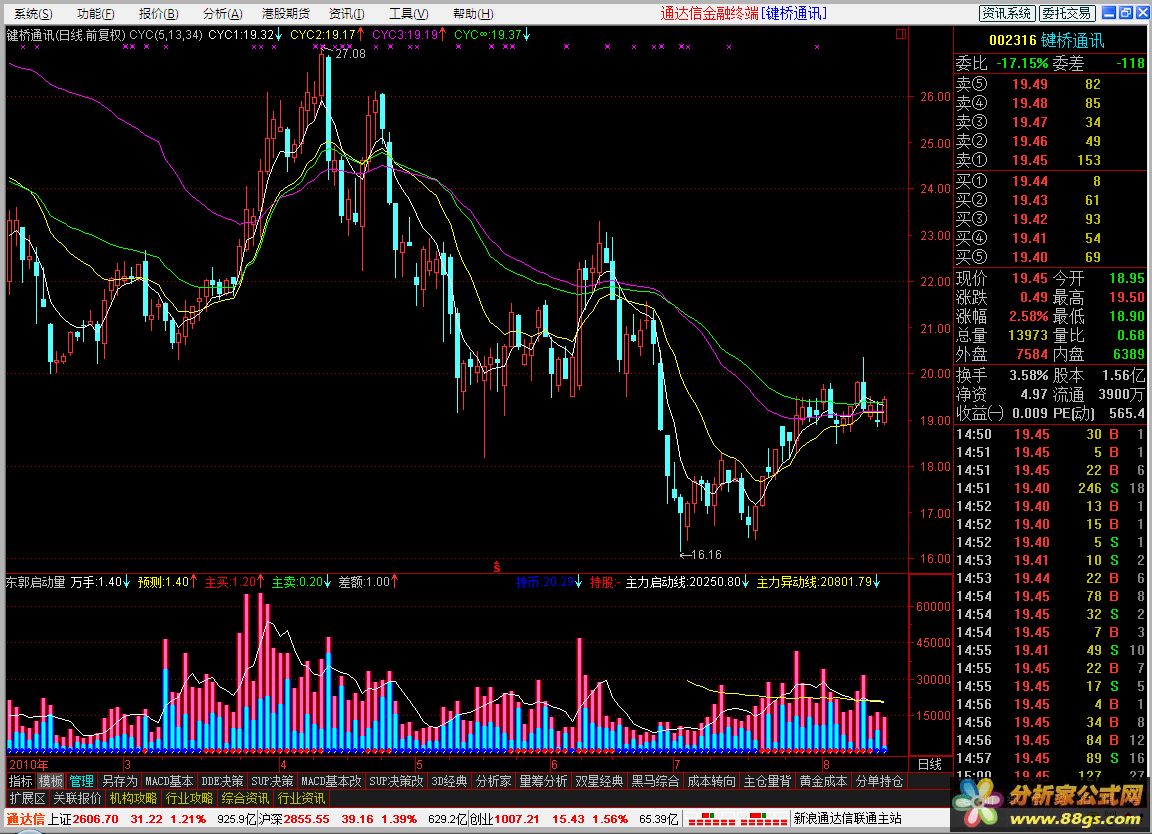
Task: Select the 指标 tab
Action: 21,781
